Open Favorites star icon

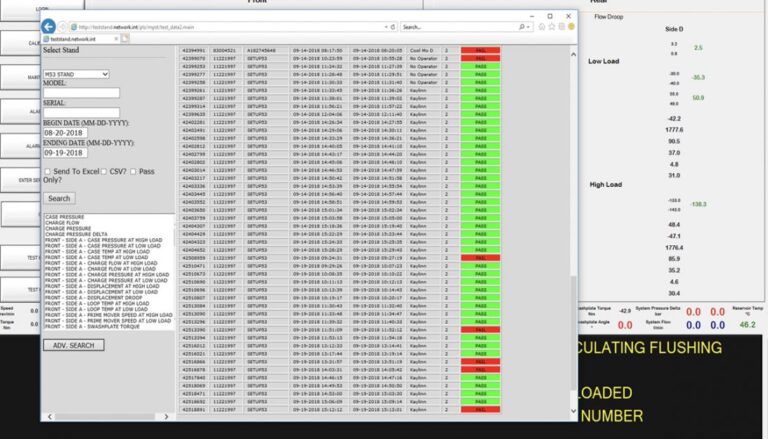(552, 27)
